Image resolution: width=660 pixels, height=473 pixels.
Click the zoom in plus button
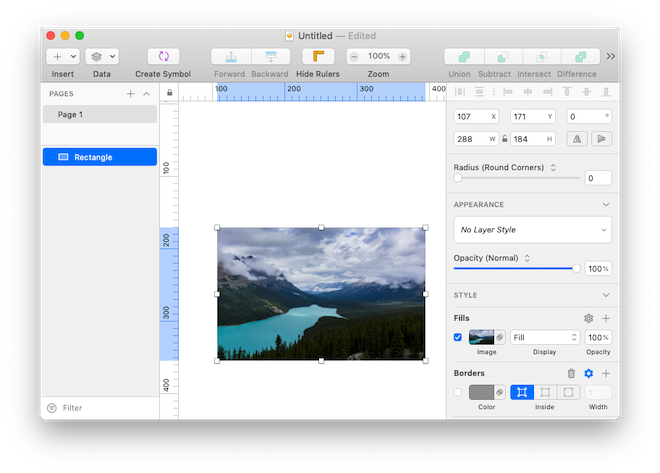[403, 57]
